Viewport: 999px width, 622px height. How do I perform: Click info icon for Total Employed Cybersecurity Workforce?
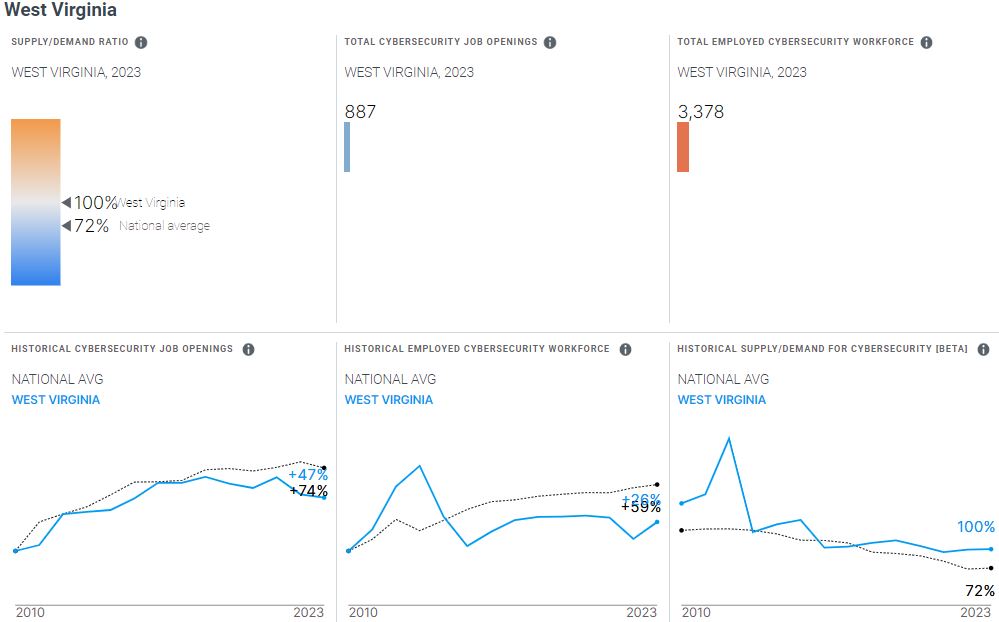point(926,42)
